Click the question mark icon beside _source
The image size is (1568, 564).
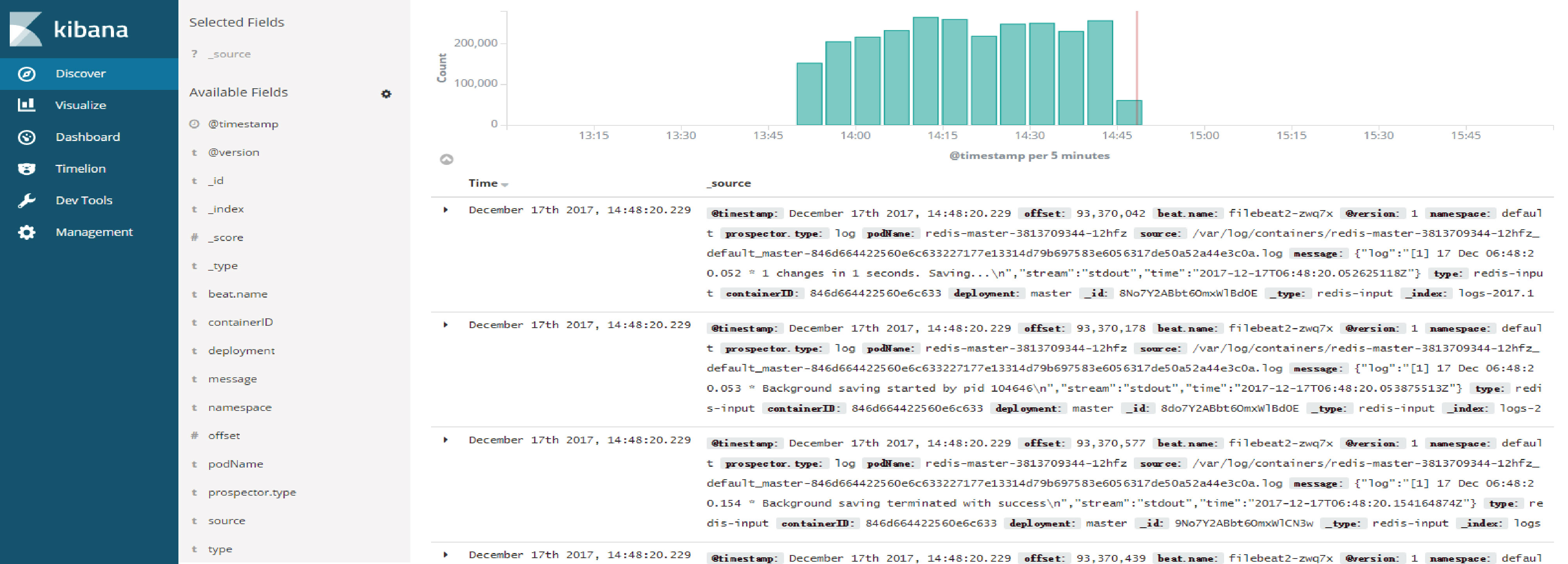[194, 54]
